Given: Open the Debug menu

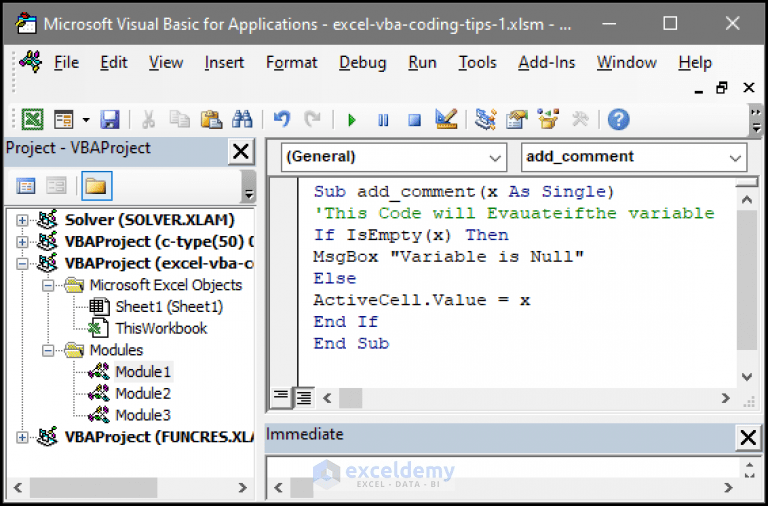Looking at the screenshot, I should click(x=362, y=63).
